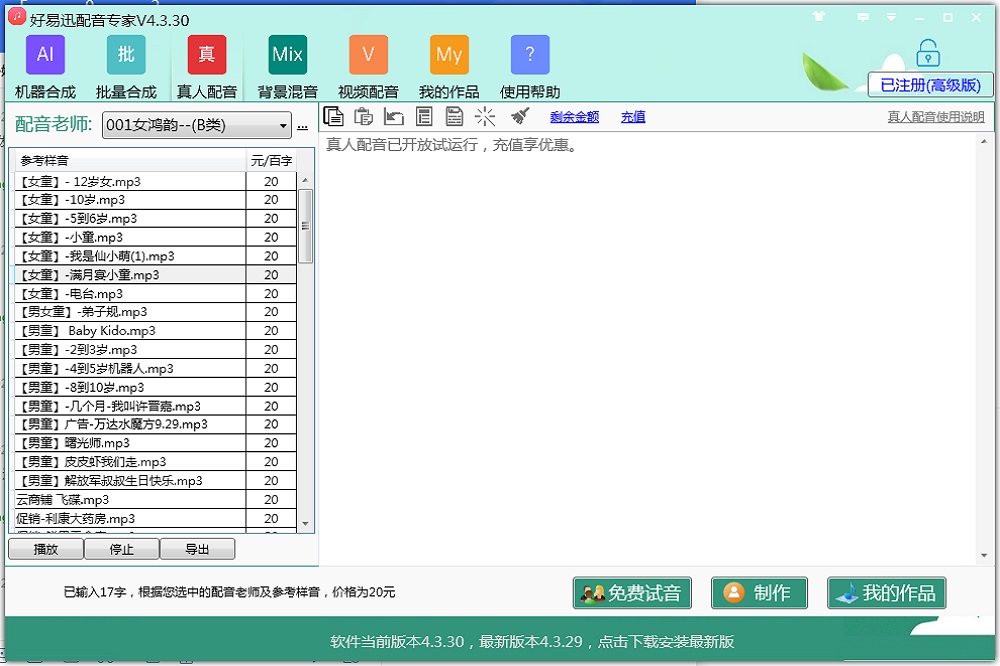Viewport: 1000px width, 666px height.
Task: Click the 参考样音 column header
Action: [x=131, y=161]
